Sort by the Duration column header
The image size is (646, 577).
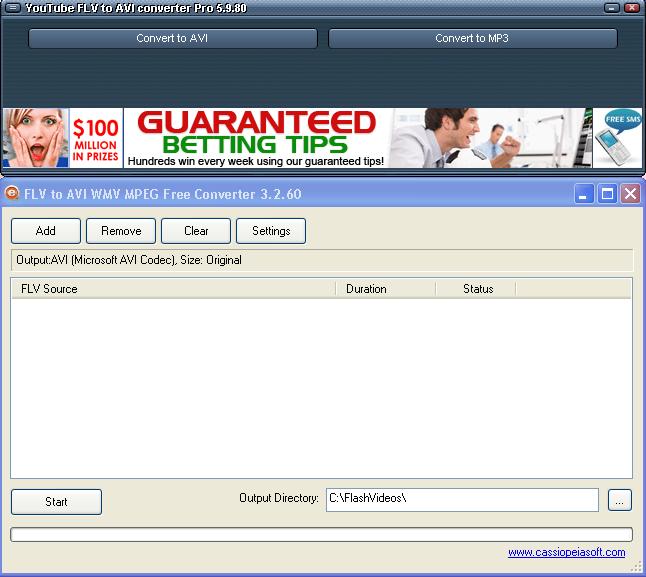pos(386,289)
